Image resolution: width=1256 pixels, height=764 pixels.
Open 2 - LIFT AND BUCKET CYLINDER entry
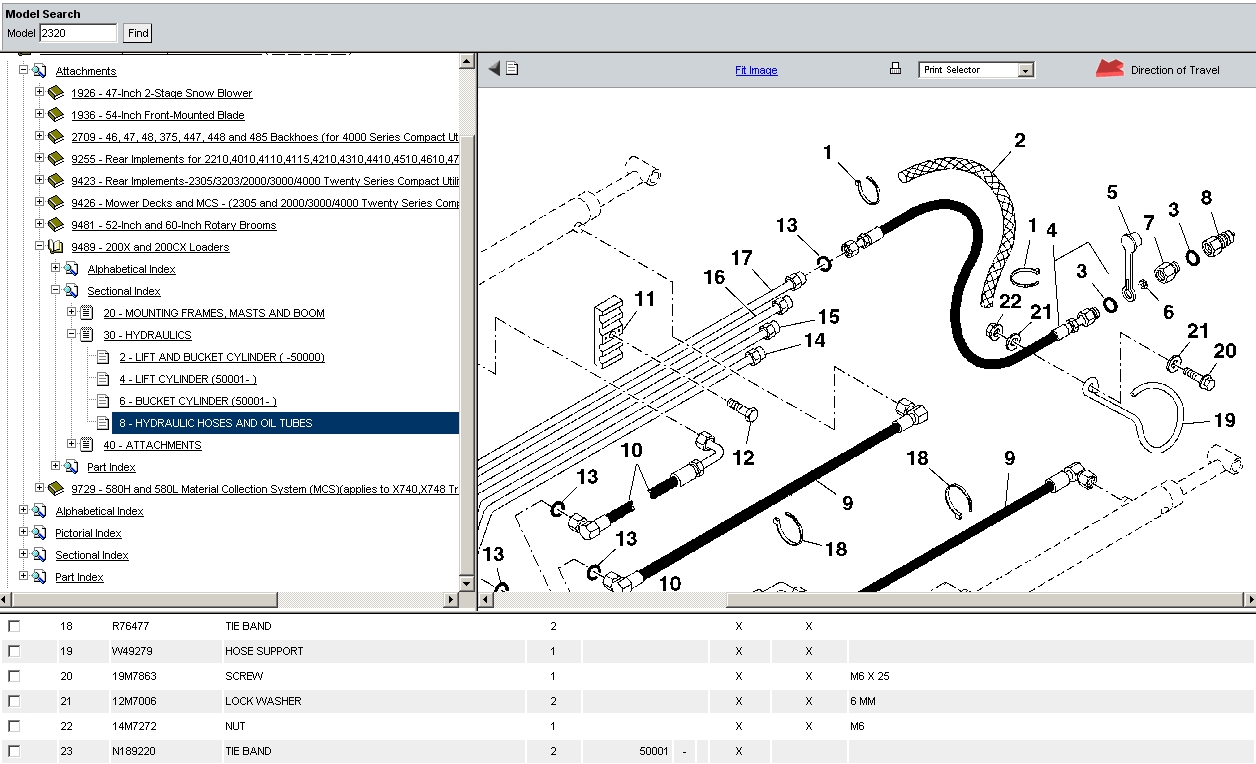(221, 357)
